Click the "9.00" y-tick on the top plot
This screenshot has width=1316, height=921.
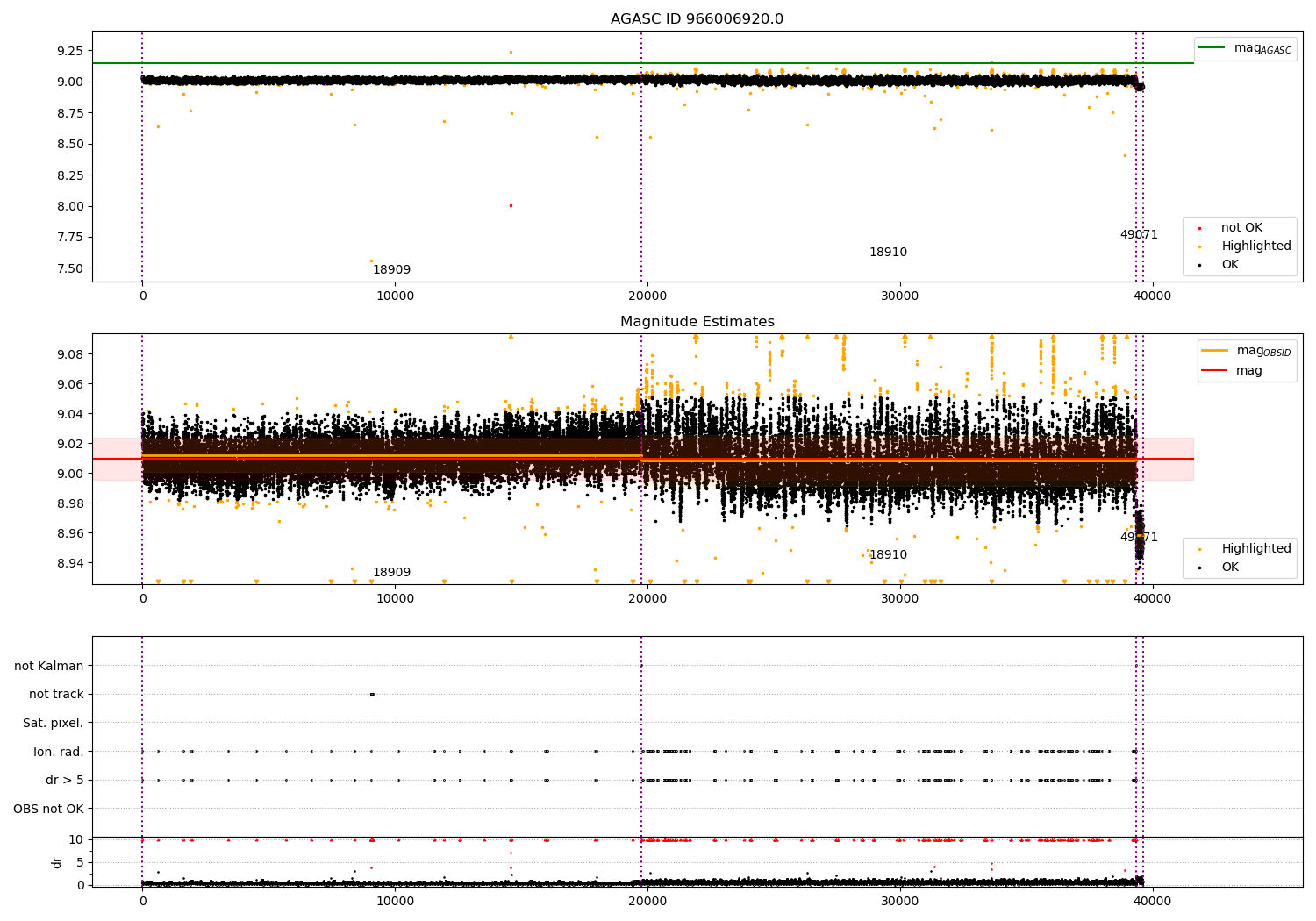70,82
